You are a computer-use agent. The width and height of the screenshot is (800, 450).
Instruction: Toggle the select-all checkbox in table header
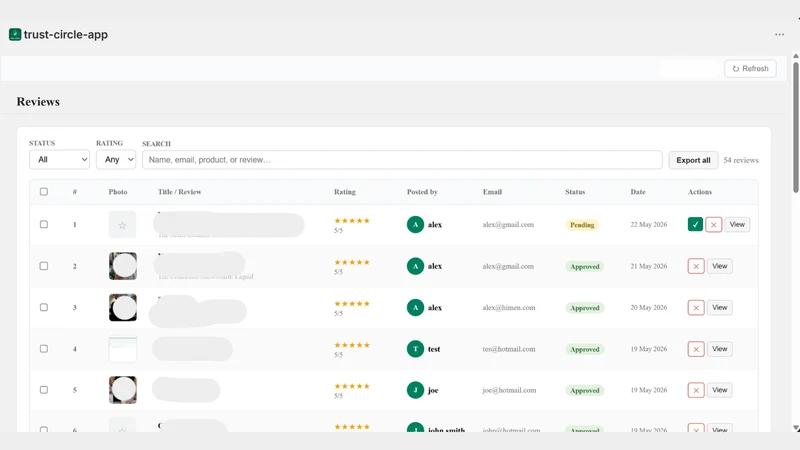44,192
